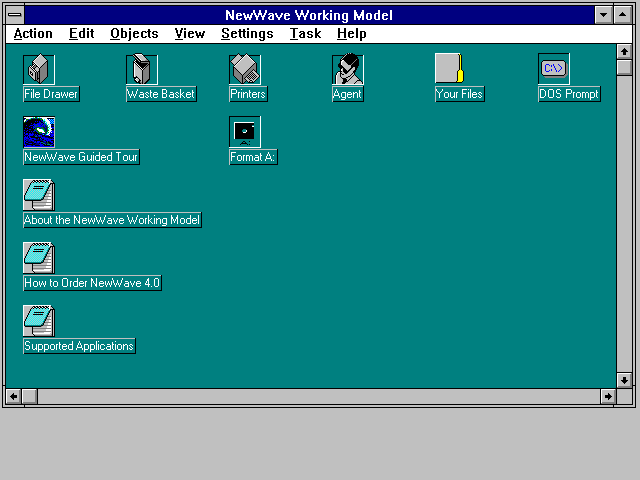The image size is (640, 480).
Task: Open the Objects menu
Action: (134, 34)
